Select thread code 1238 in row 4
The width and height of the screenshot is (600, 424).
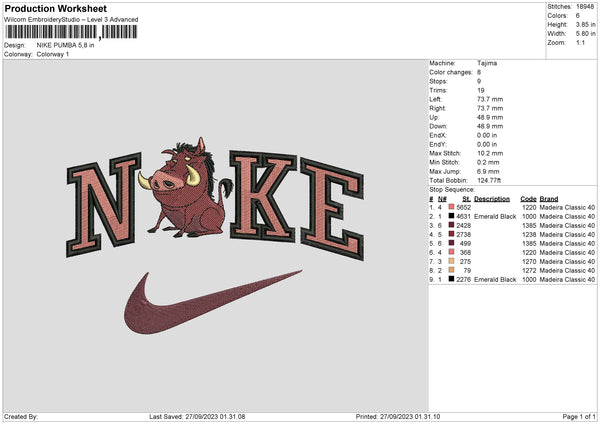529,235
